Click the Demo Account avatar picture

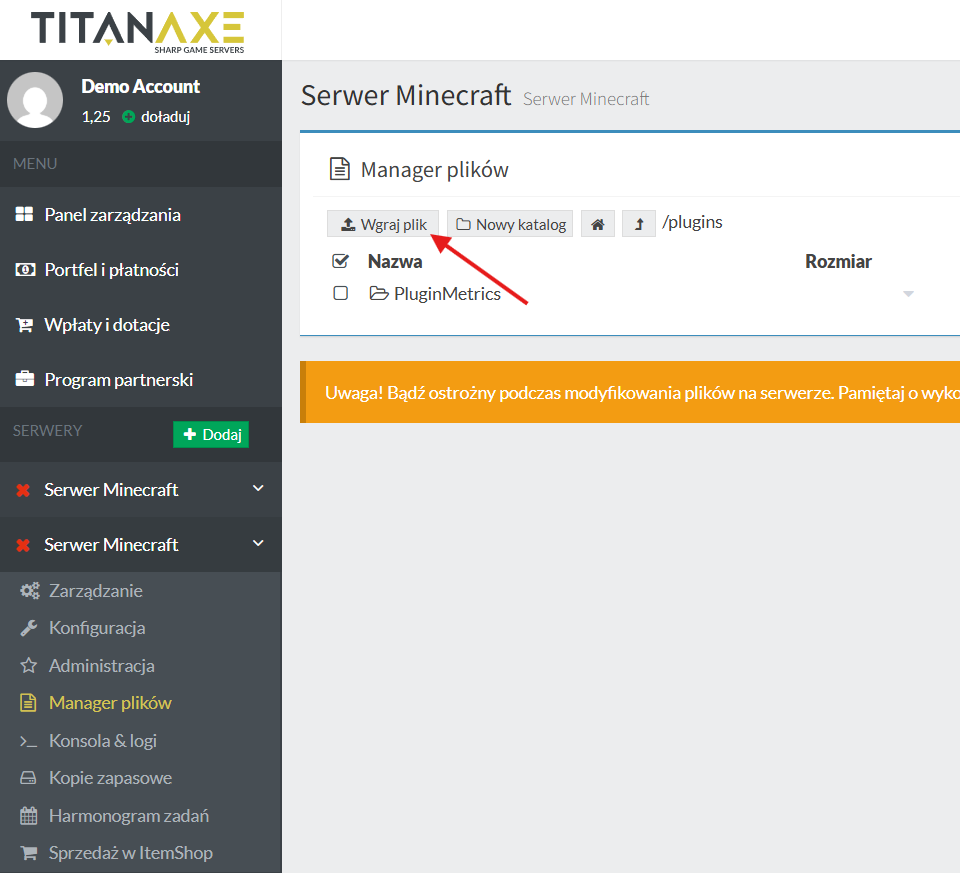(x=36, y=100)
